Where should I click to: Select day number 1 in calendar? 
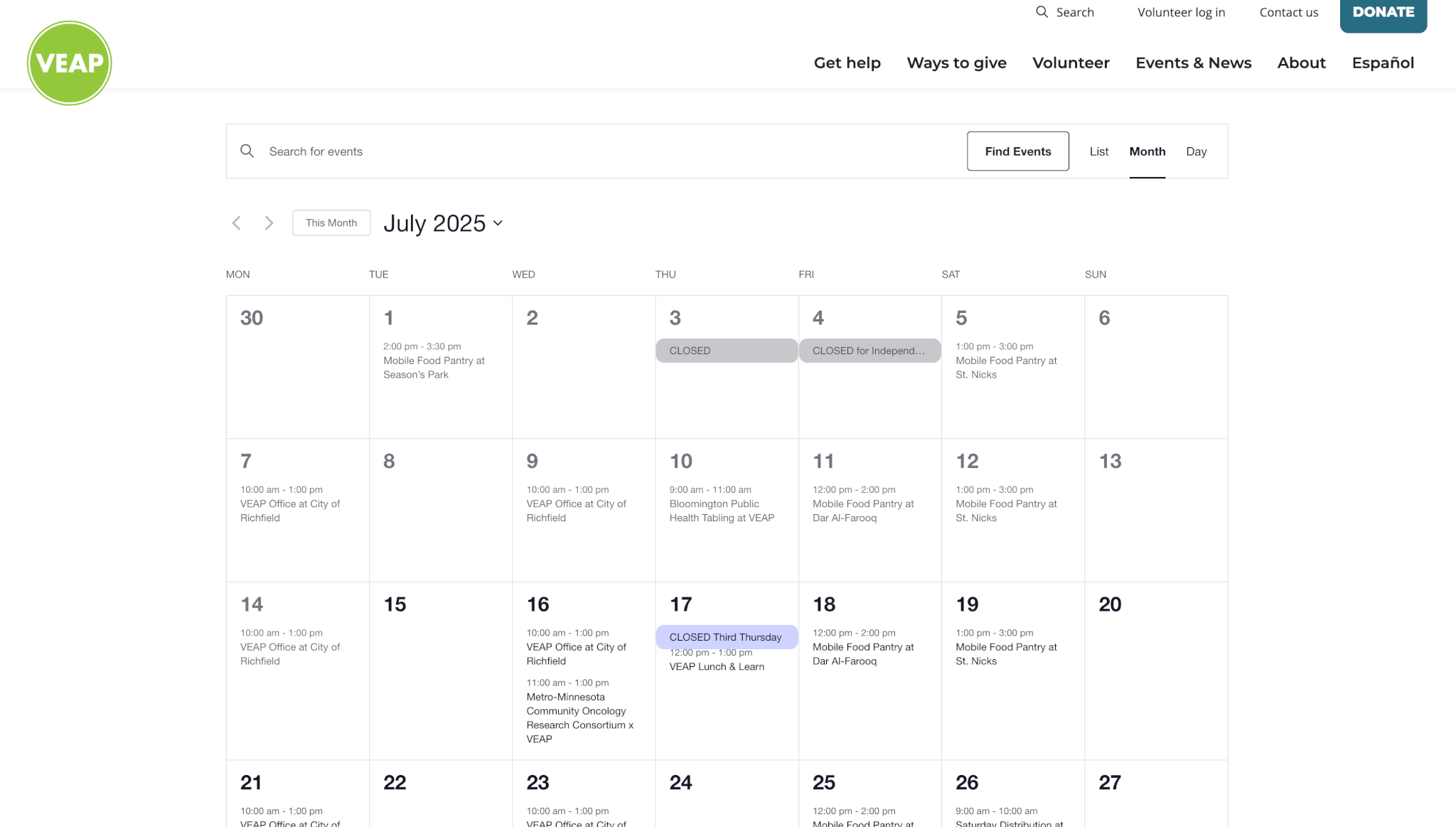click(388, 318)
